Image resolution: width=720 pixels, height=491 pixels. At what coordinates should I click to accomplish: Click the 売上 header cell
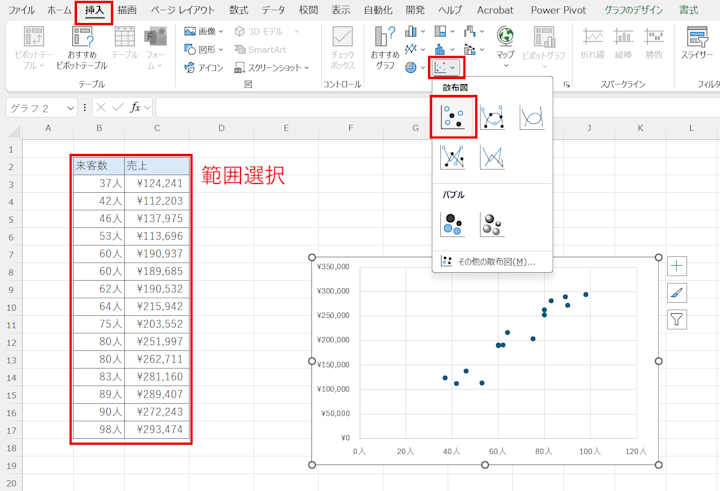click(157, 165)
